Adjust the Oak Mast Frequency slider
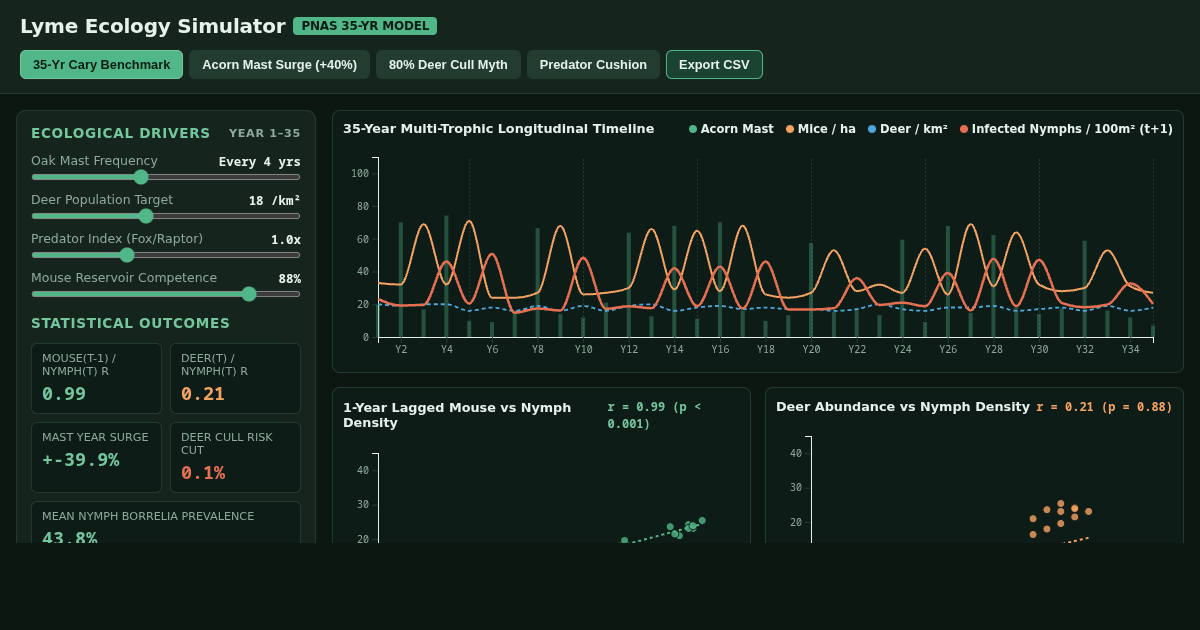This screenshot has width=1200, height=630. click(x=165, y=177)
